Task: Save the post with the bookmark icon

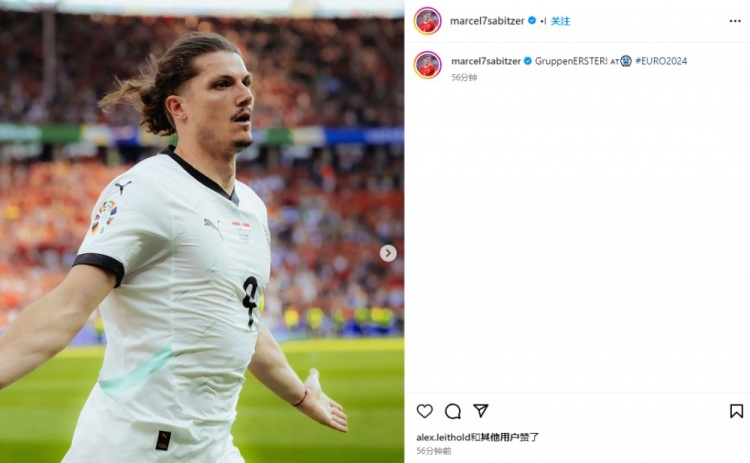Action: point(736,411)
